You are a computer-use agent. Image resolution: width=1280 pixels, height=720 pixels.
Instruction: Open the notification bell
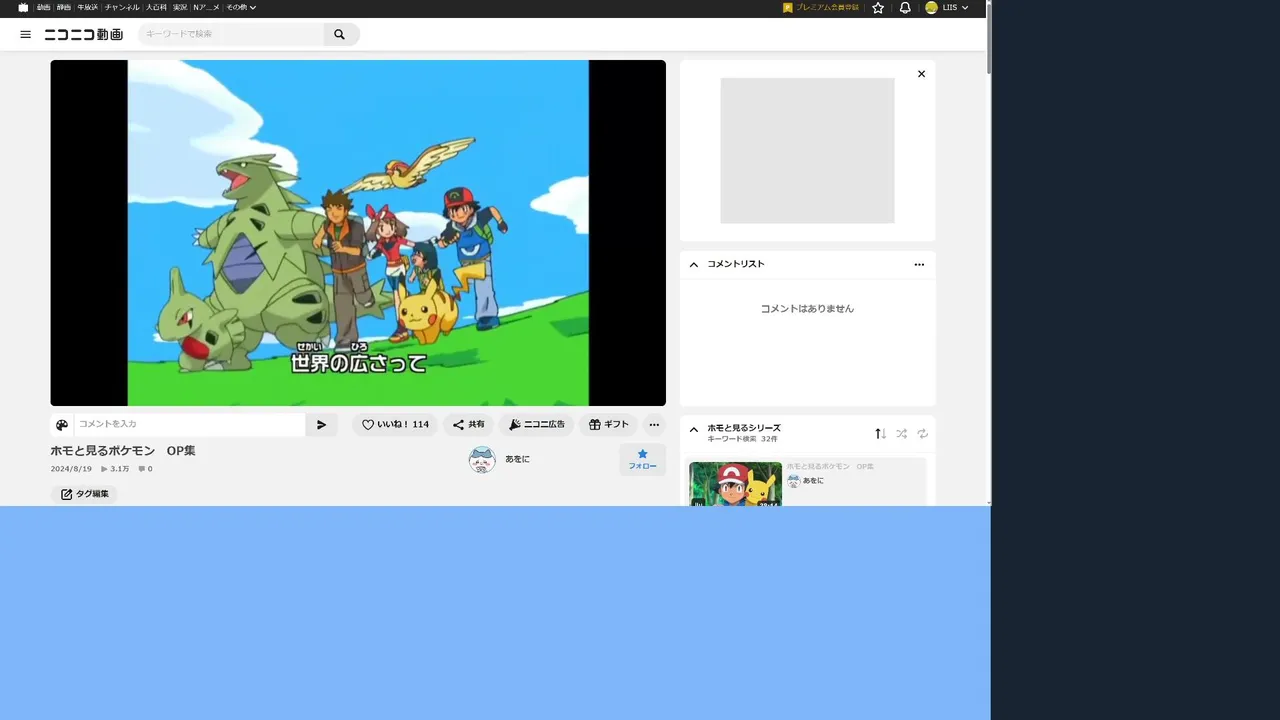[x=905, y=7]
